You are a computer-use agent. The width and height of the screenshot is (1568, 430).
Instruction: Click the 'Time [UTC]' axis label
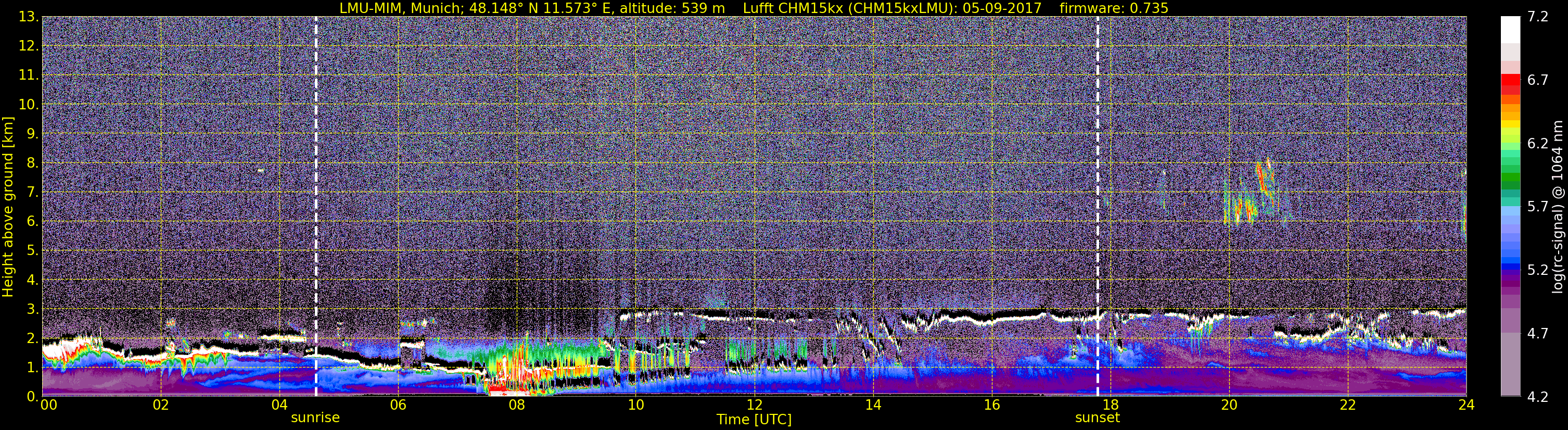pos(754,420)
